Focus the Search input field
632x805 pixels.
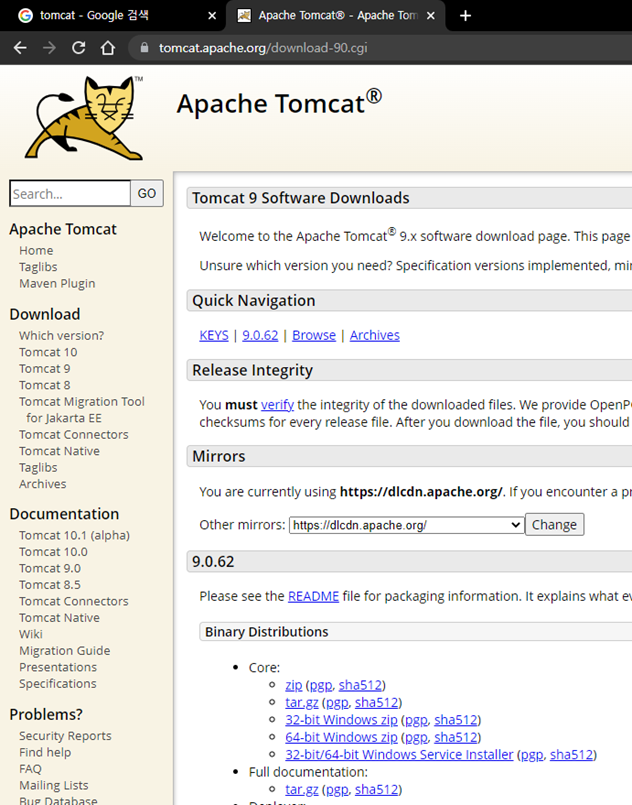point(70,194)
